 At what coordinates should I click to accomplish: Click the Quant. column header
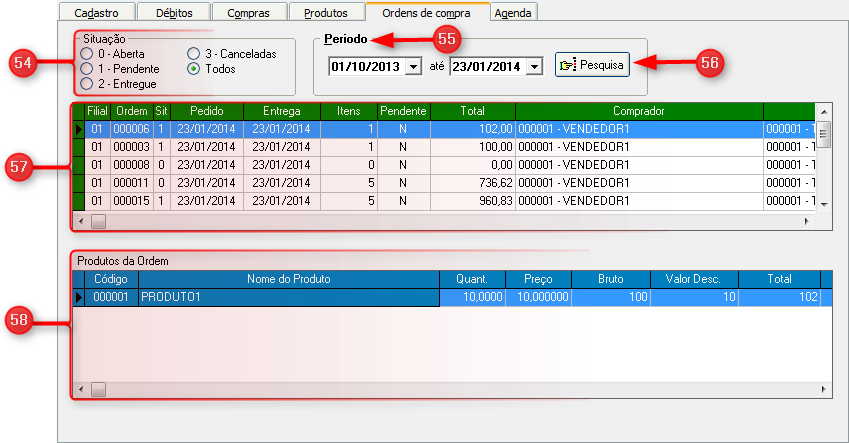(x=472, y=279)
